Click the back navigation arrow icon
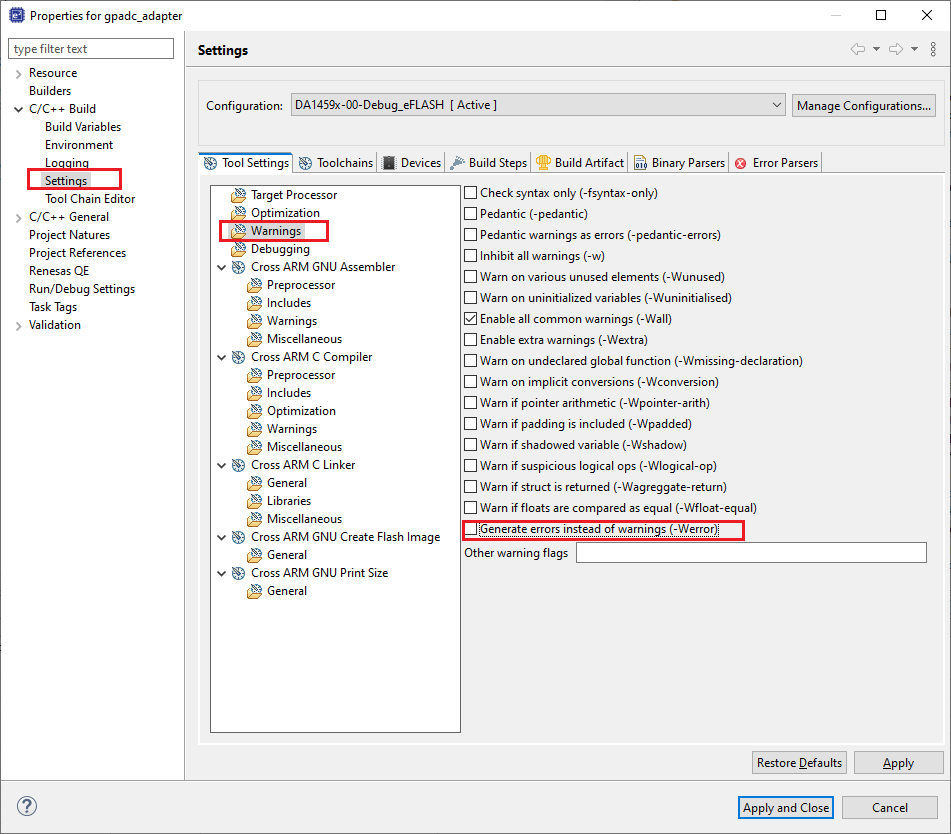The height and width of the screenshot is (834, 951). [x=858, y=49]
